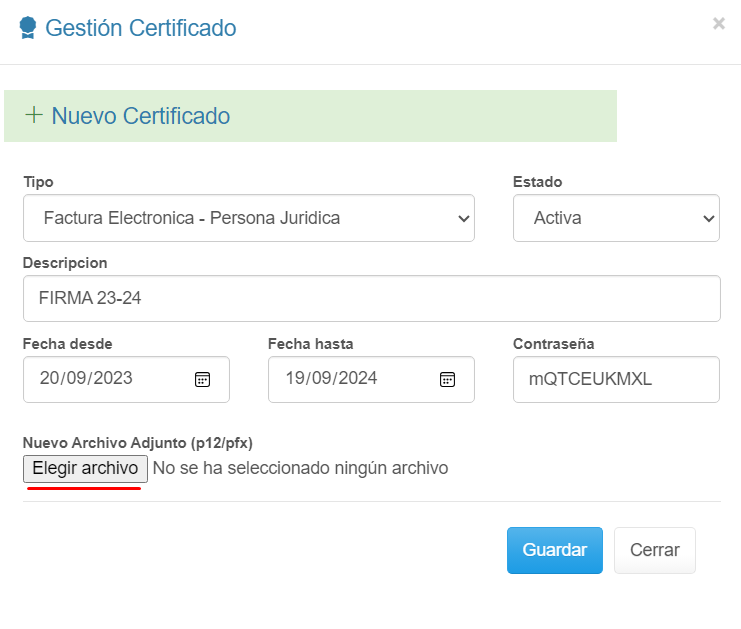
Task: Close the Gestión Certificado dialog with X
Action: tap(718, 24)
